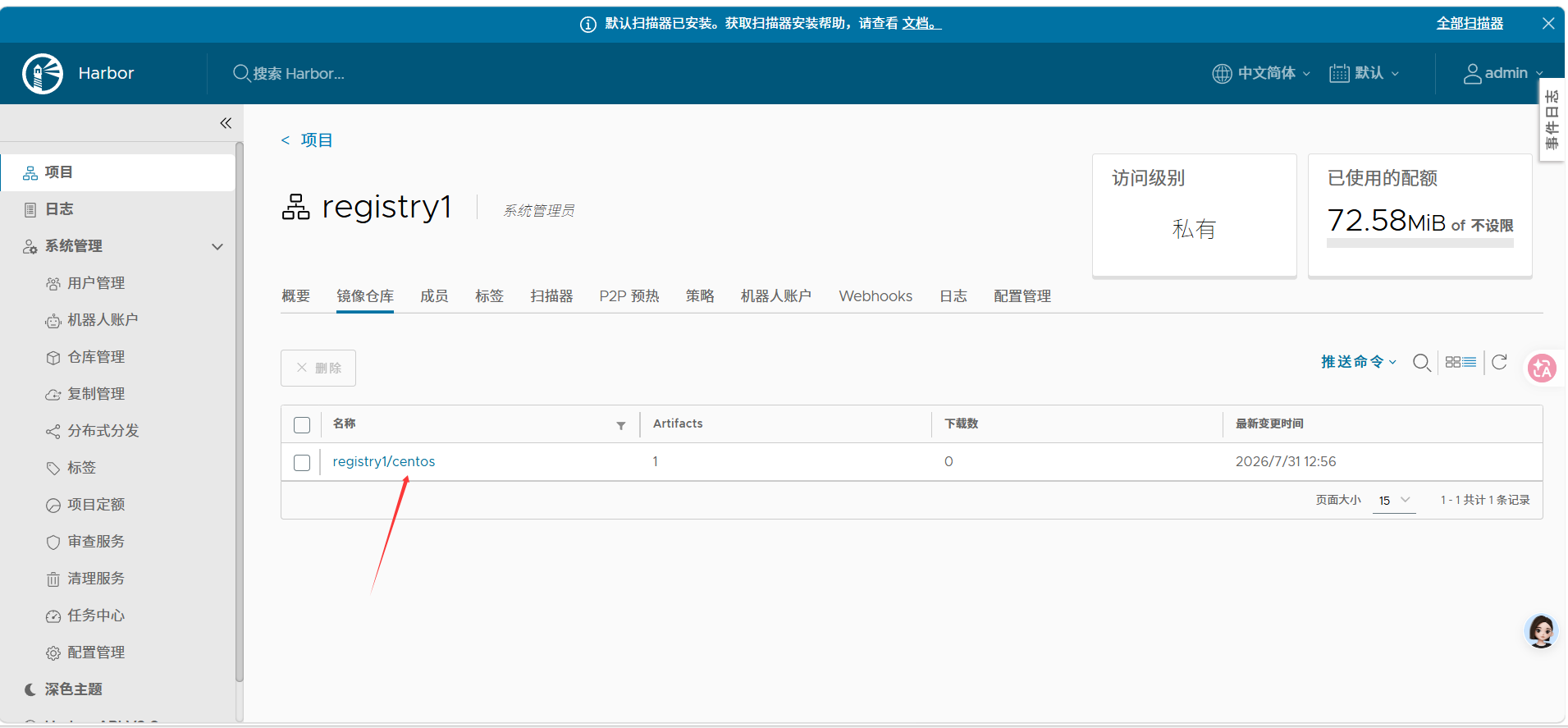Switch to the 成员 tab

[434, 296]
